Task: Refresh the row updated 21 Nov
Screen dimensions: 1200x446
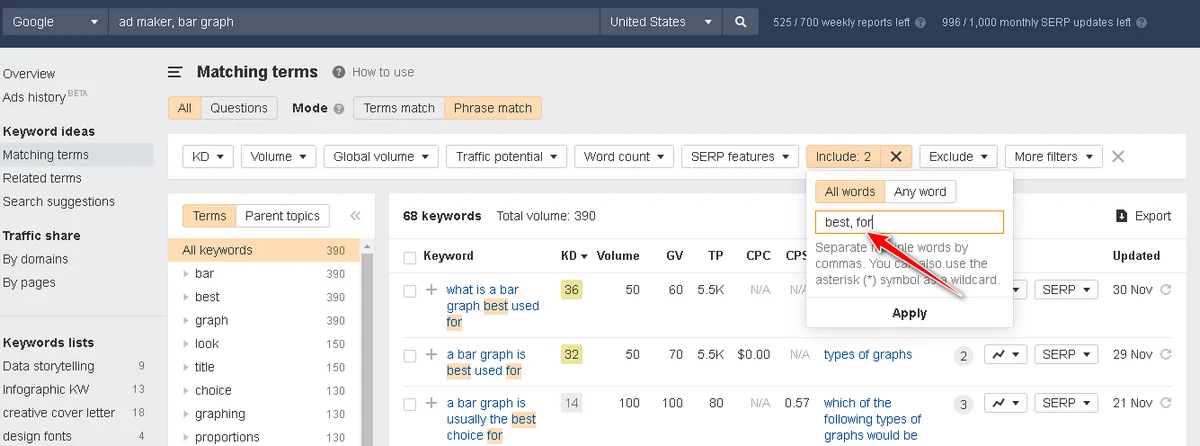Action: click(x=1165, y=403)
